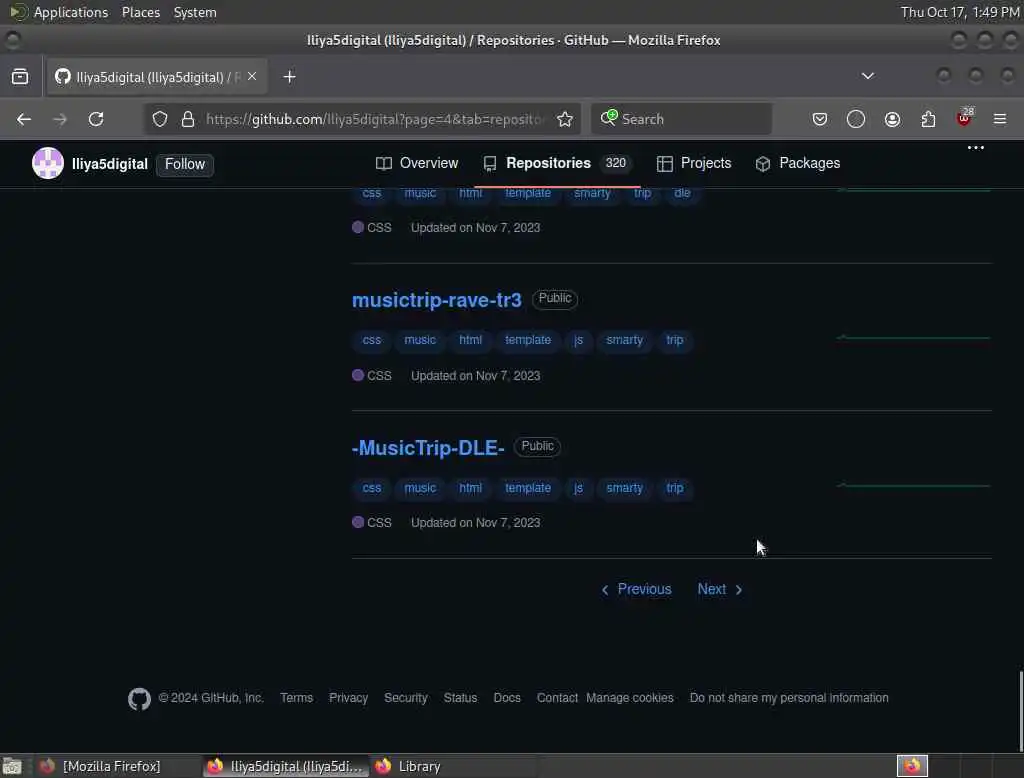The image size is (1024, 778).
Task: Click the show desktop icon in taskbar
Action: click(x=12, y=766)
